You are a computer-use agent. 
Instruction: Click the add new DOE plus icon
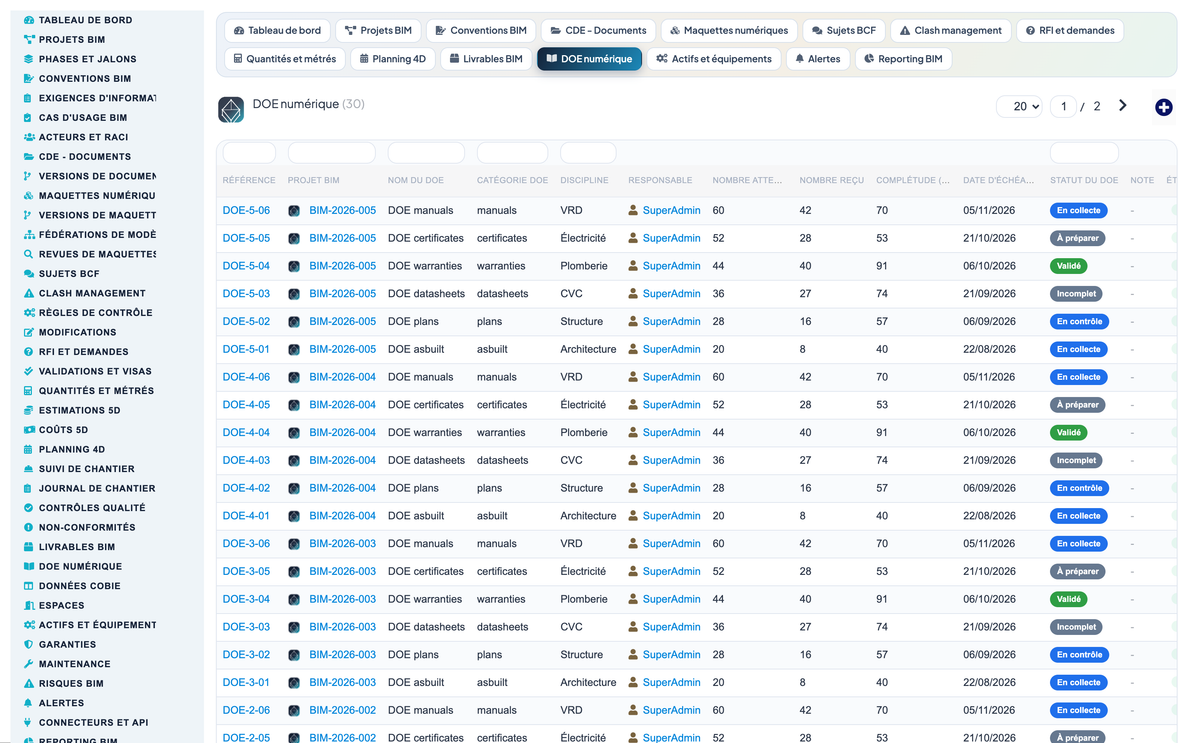pyautogui.click(x=1164, y=107)
